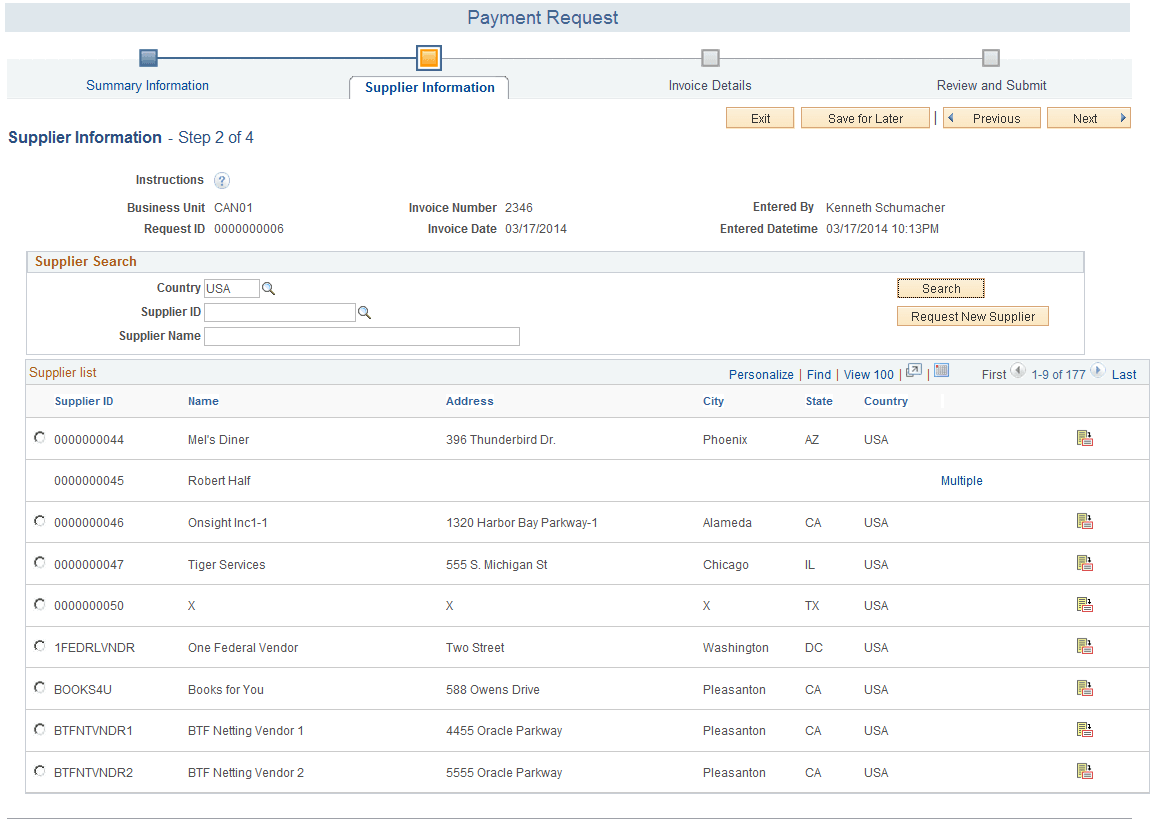Download the Supplier list to spreadsheet
The image size is (1157, 824).
click(941, 370)
